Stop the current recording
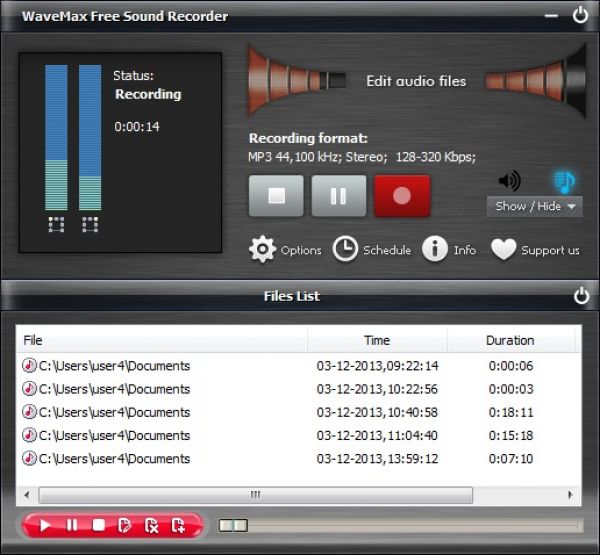Image resolution: width=600 pixels, height=555 pixels. click(276, 196)
